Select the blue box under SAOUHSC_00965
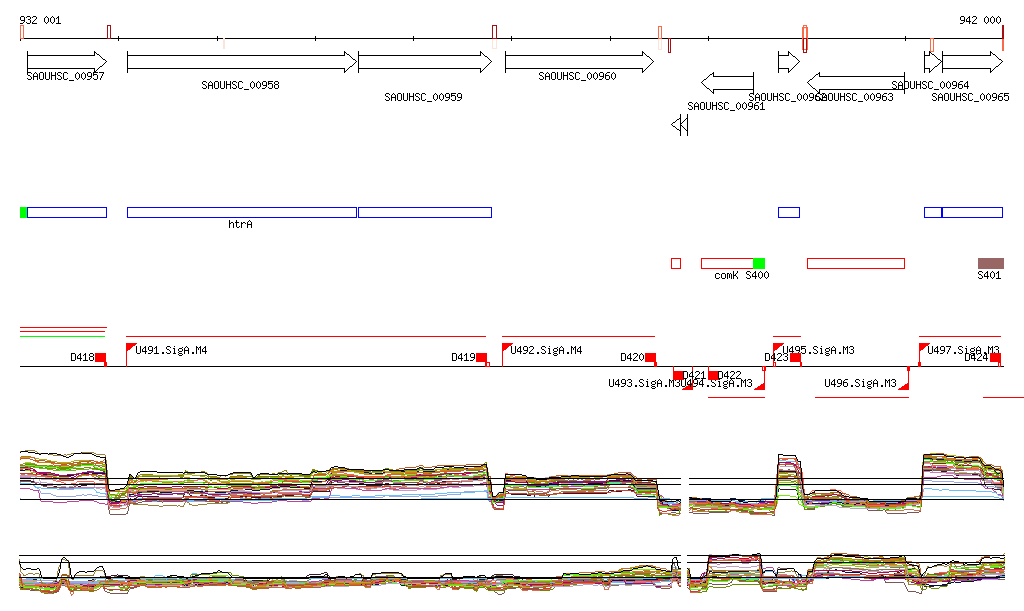Image resolution: width=1024 pixels, height=611 pixels. 972,212
